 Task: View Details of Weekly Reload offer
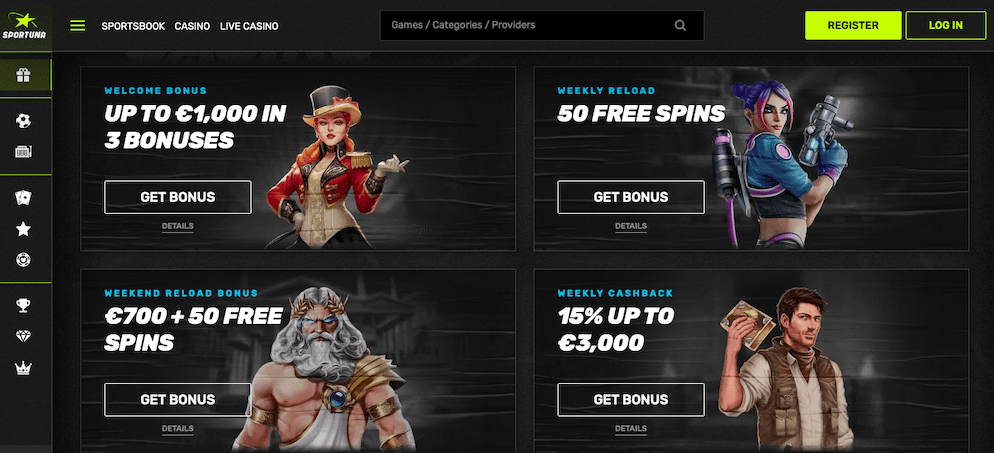(631, 226)
